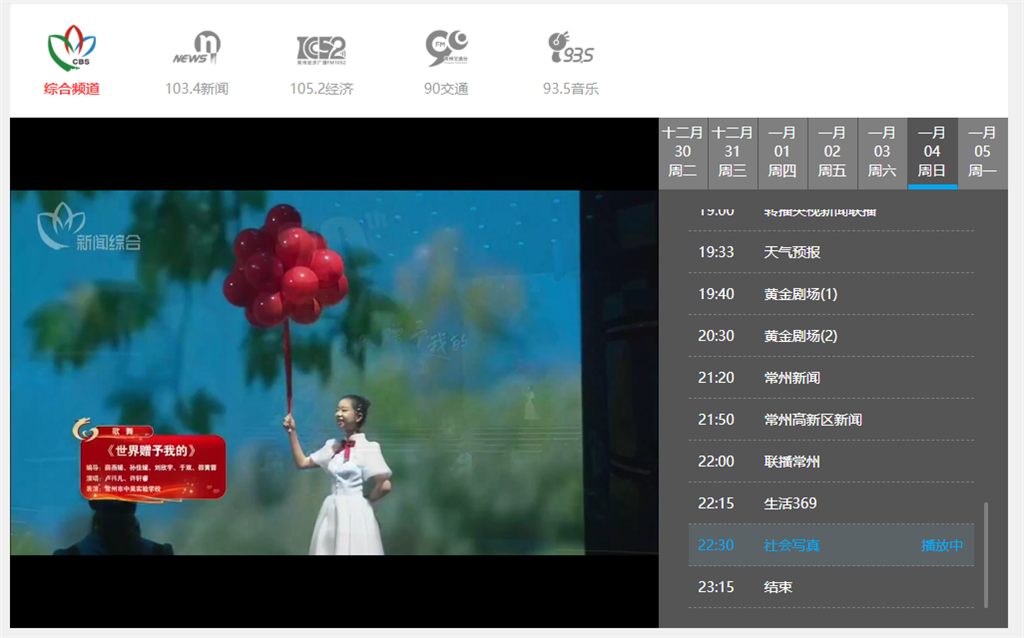The image size is (1024, 638).
Task: Select the 十二月 30 周二 date tab
Action: point(683,152)
